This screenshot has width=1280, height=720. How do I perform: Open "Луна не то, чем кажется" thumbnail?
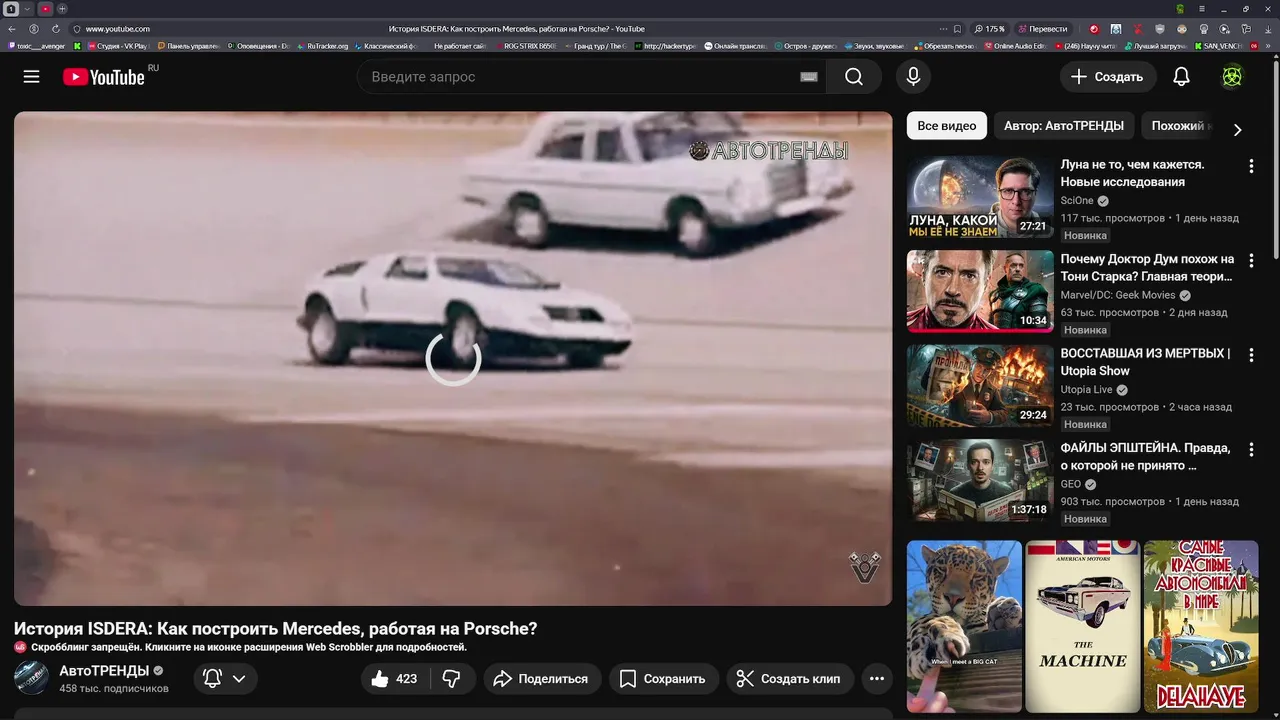980,197
